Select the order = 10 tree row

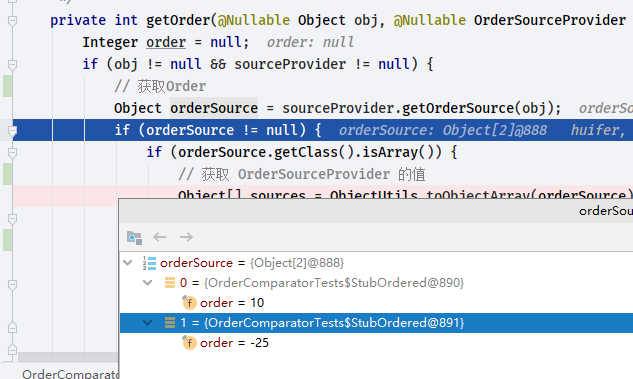click(376, 303)
